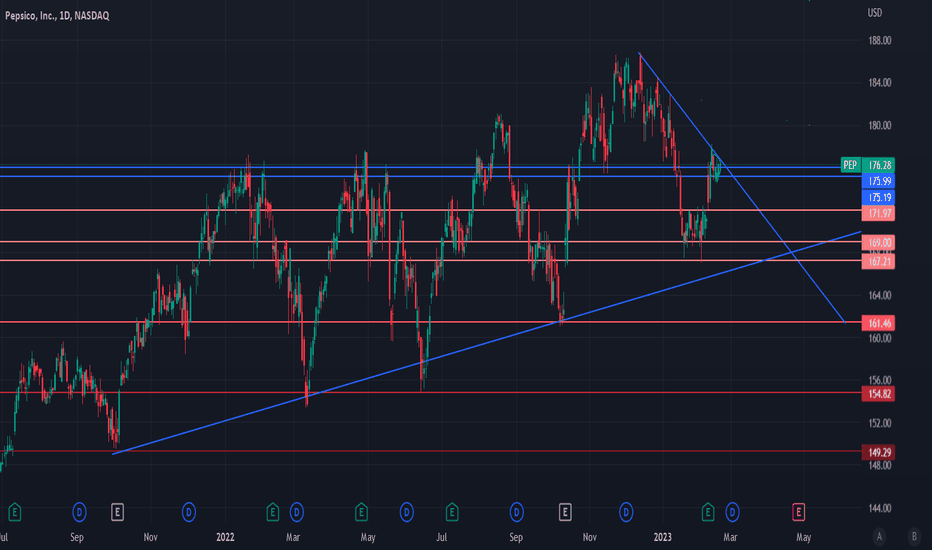Click green E earnings marker after Jul 2022
This screenshot has width=932, height=550.
(452, 511)
